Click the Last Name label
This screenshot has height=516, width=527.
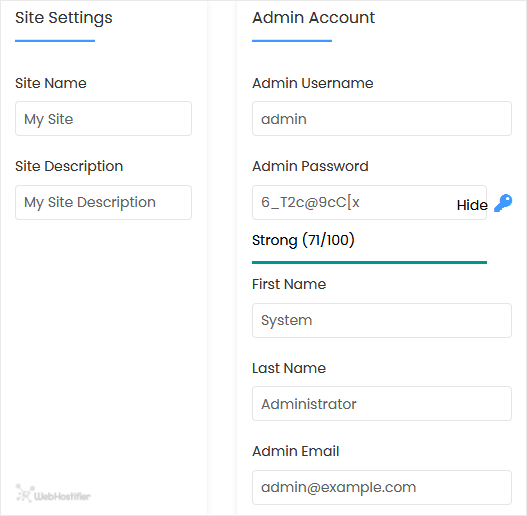click(x=289, y=368)
